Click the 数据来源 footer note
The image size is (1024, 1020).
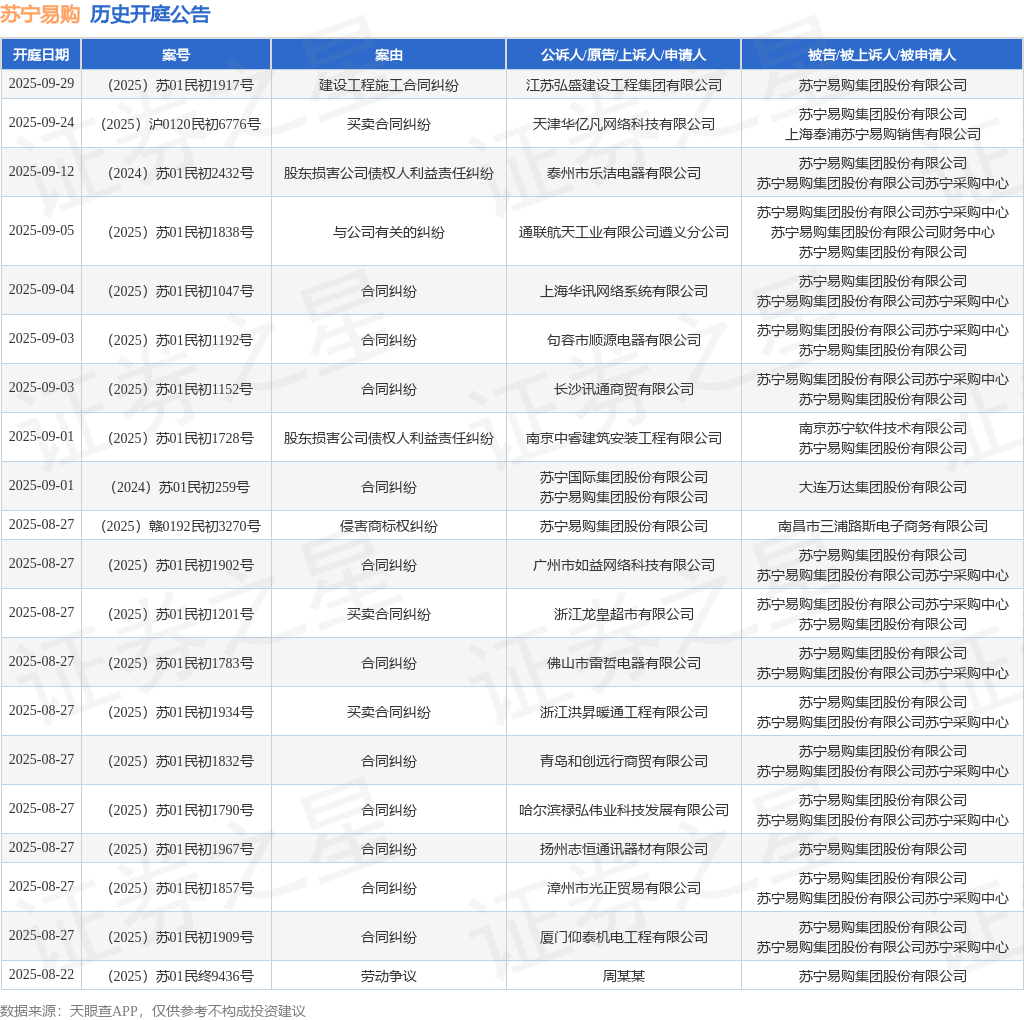[x=153, y=1012]
